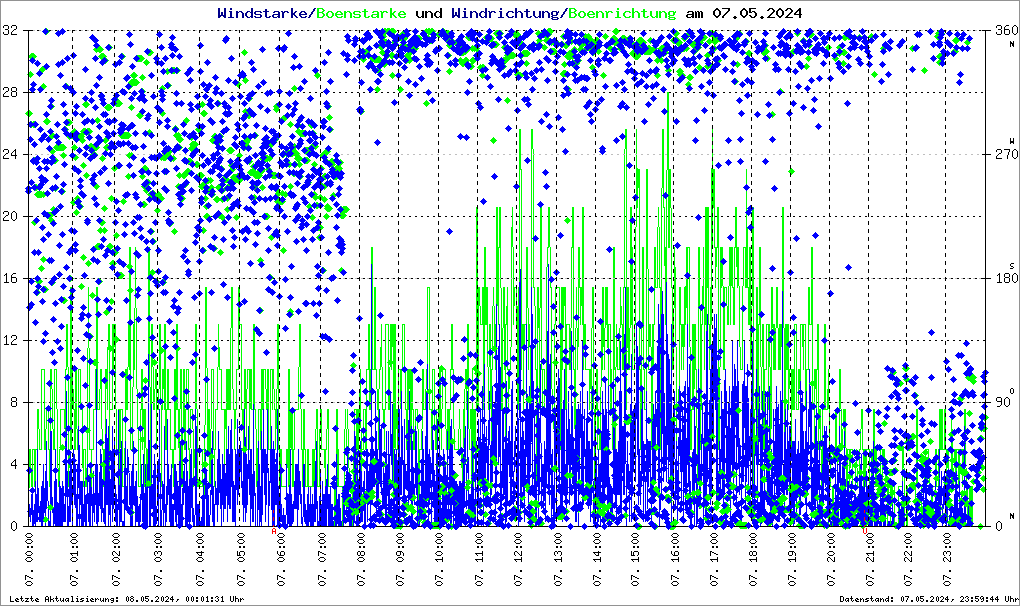Click the O compass letter above 90
Screen dimensions: 1020x606
[1011, 390]
